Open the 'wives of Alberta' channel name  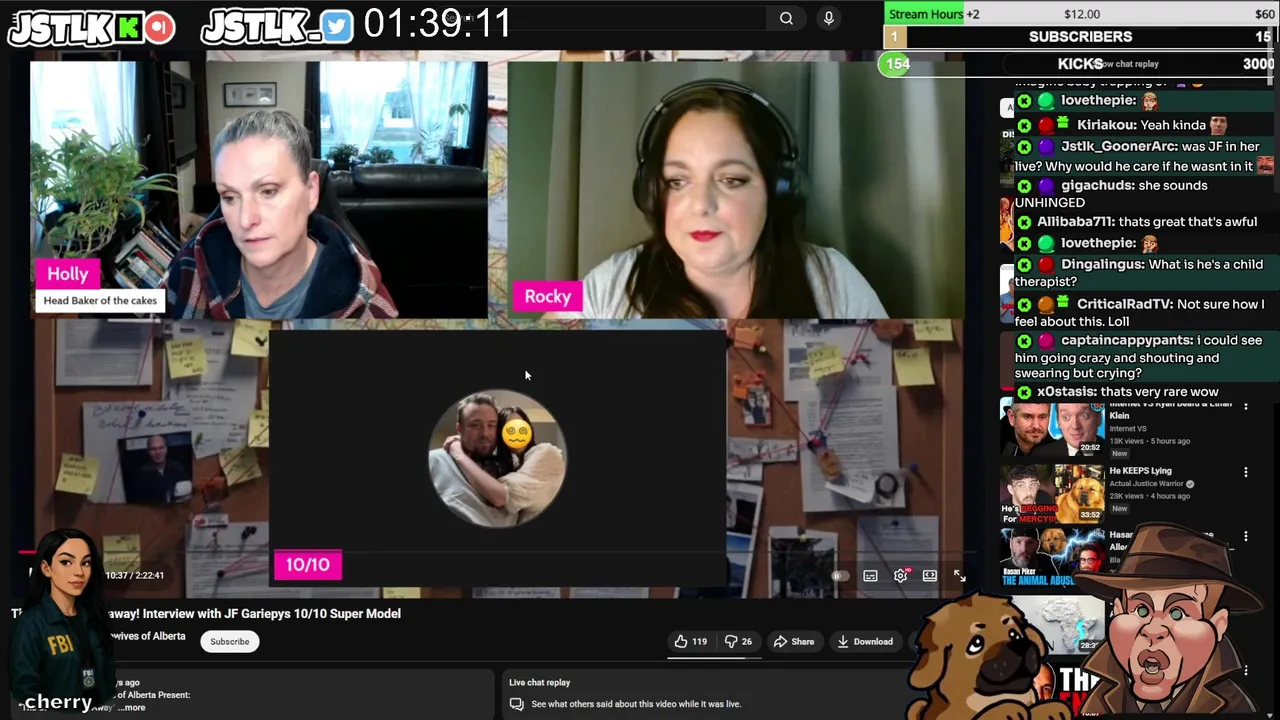pyautogui.click(x=147, y=636)
